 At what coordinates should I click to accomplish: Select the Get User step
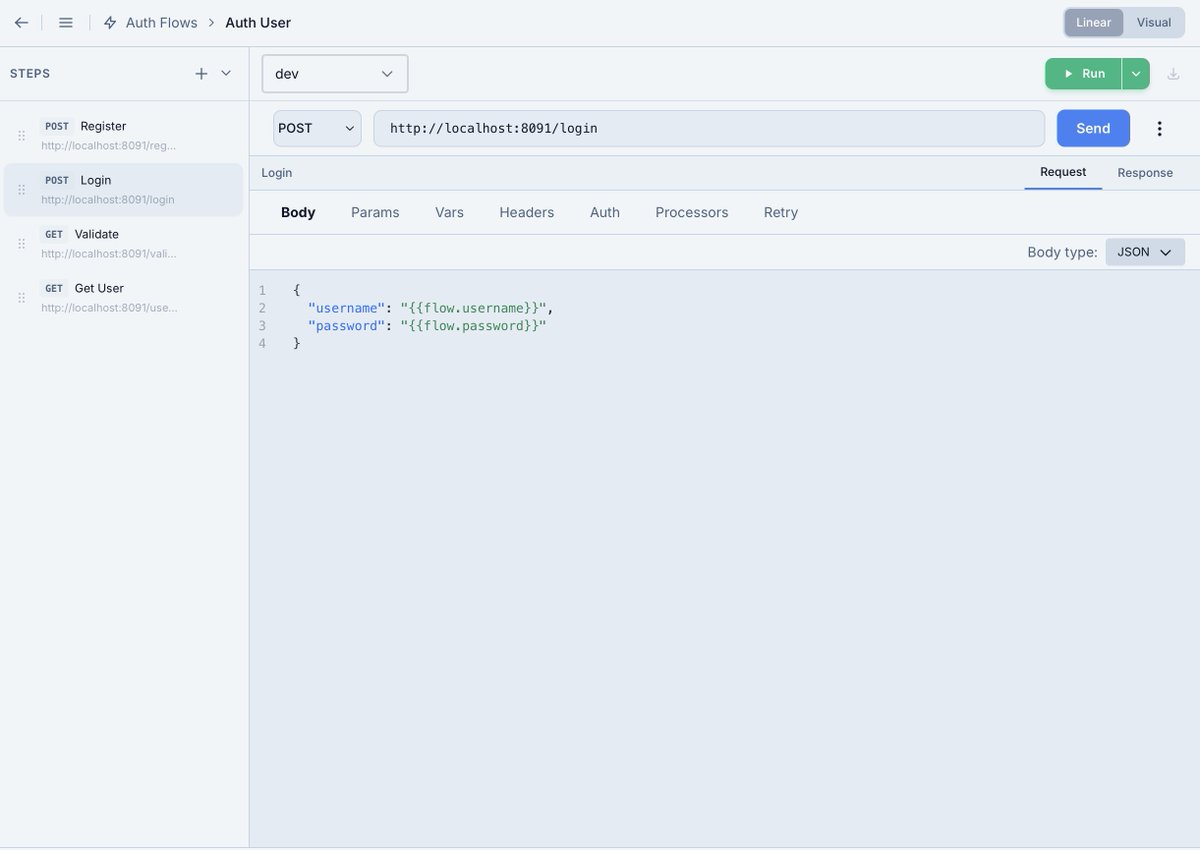point(123,297)
